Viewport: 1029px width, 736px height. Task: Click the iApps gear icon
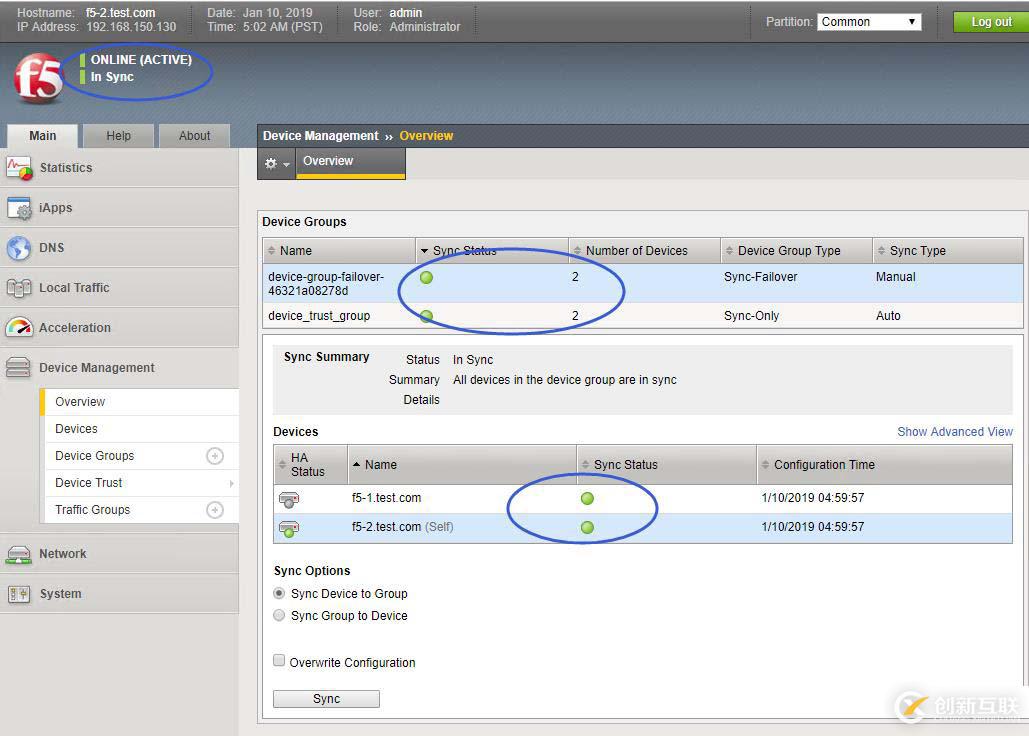coord(19,208)
